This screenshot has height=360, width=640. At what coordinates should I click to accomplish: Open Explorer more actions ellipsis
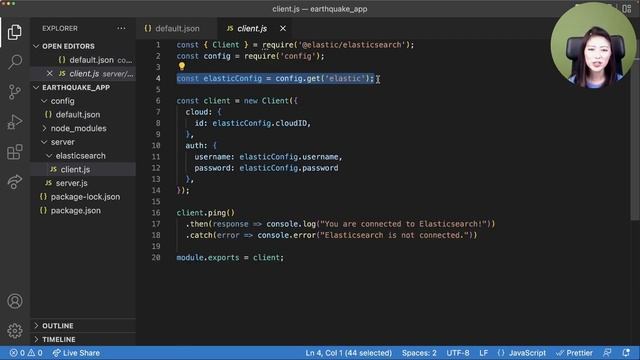click(121, 28)
